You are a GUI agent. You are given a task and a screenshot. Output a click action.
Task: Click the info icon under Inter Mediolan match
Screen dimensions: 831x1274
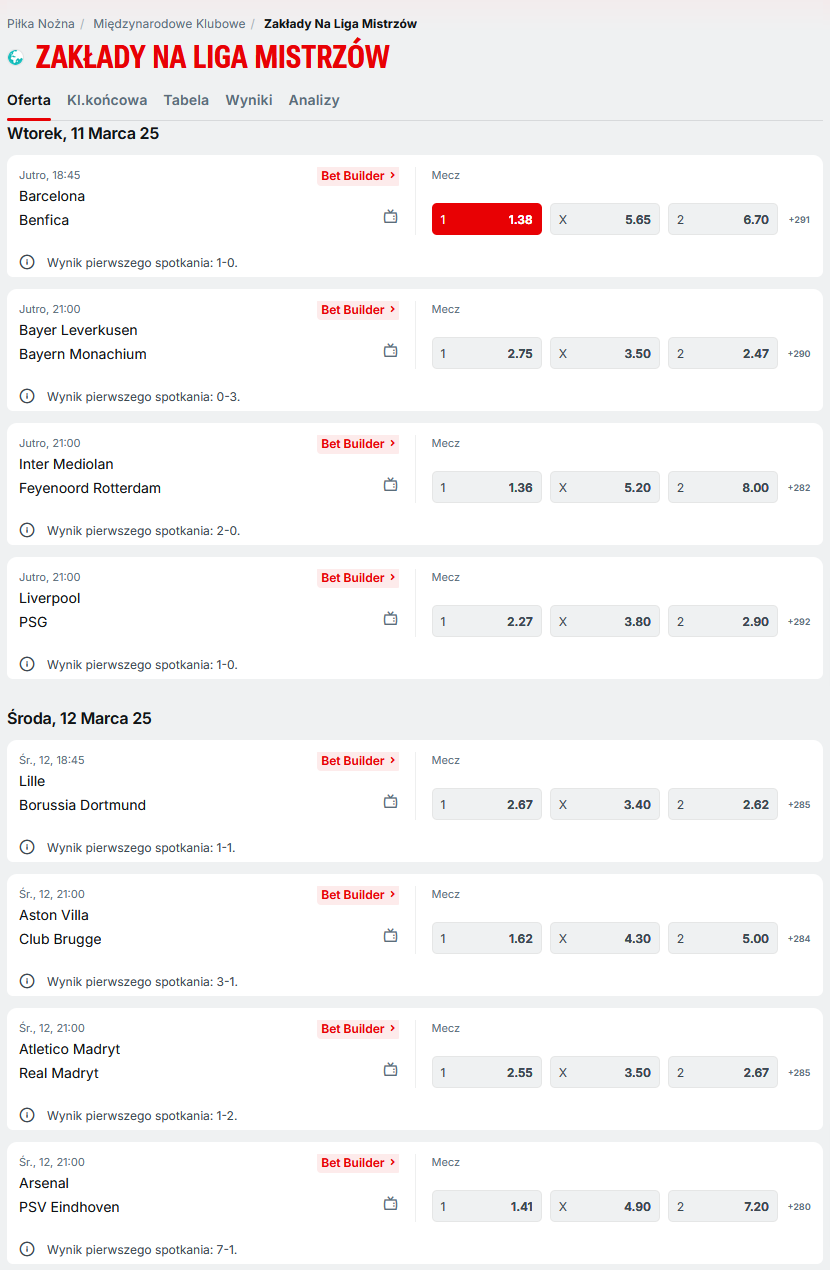[27, 530]
